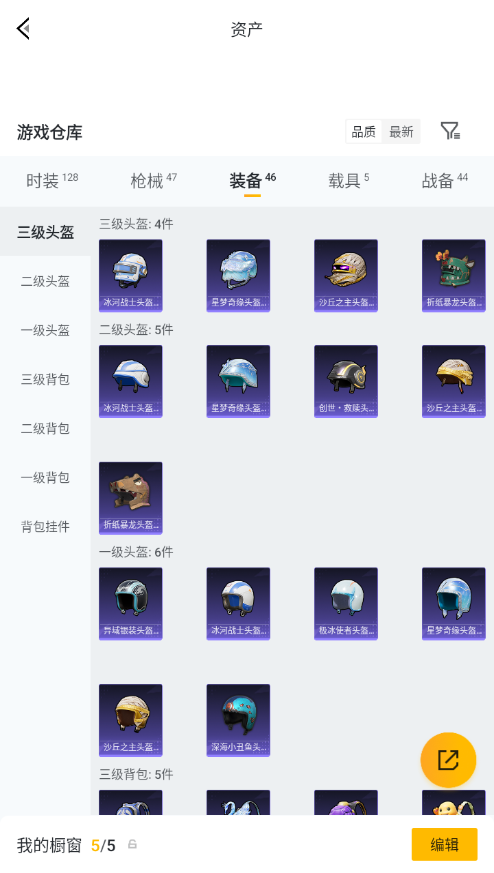Open brown 折纸暴龙 helmet under 二级头盔
Image resolution: width=494 pixels, height=873 pixels.
pyautogui.click(x=130, y=498)
